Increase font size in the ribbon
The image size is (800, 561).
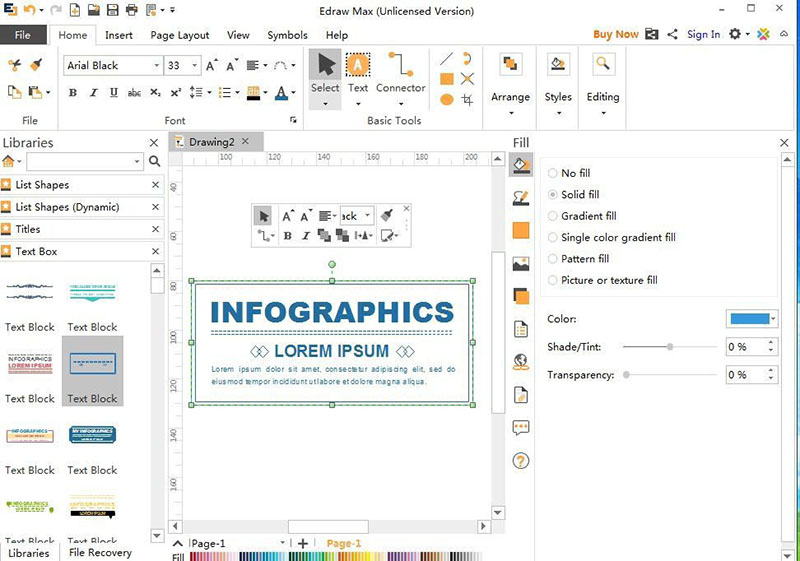point(211,65)
